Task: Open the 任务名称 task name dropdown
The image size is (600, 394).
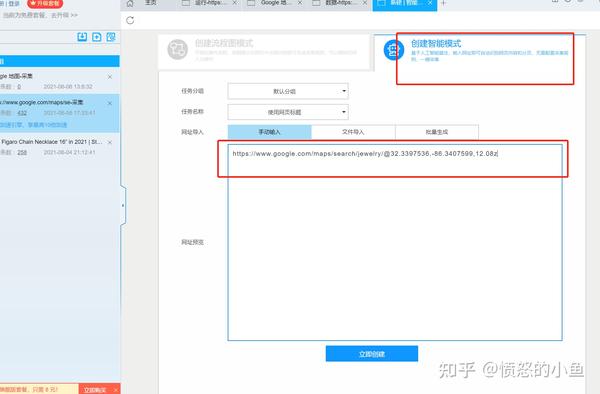Action: pos(288,112)
